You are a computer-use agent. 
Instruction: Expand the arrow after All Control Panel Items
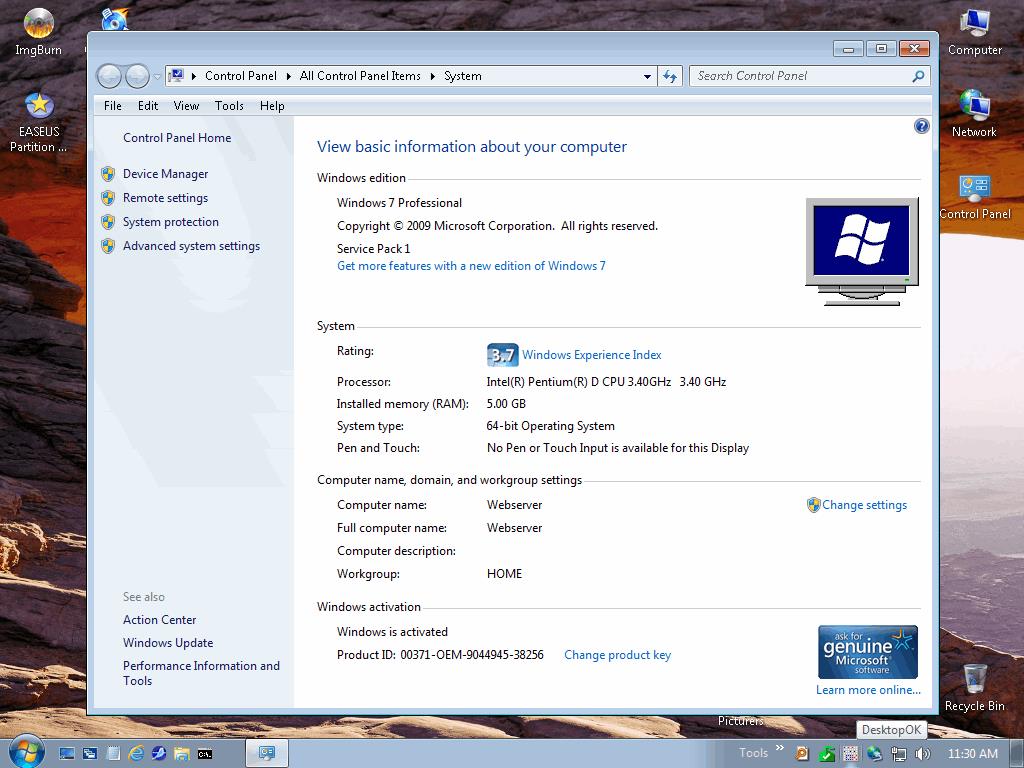(432, 76)
